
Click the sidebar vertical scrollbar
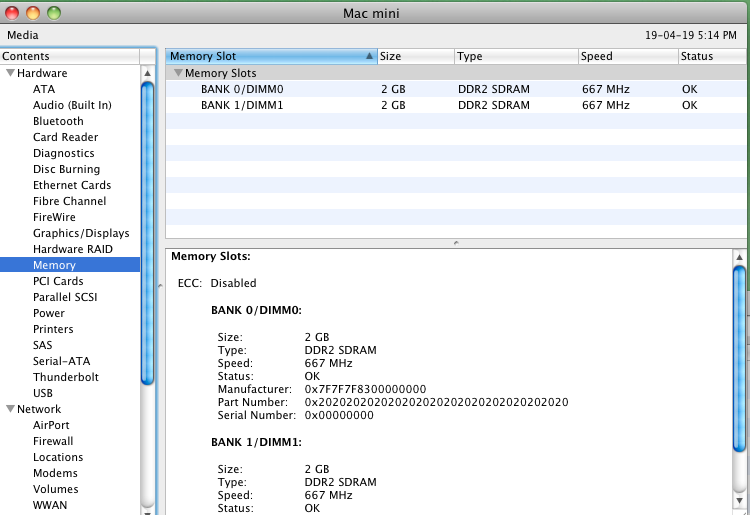[x=147, y=230]
